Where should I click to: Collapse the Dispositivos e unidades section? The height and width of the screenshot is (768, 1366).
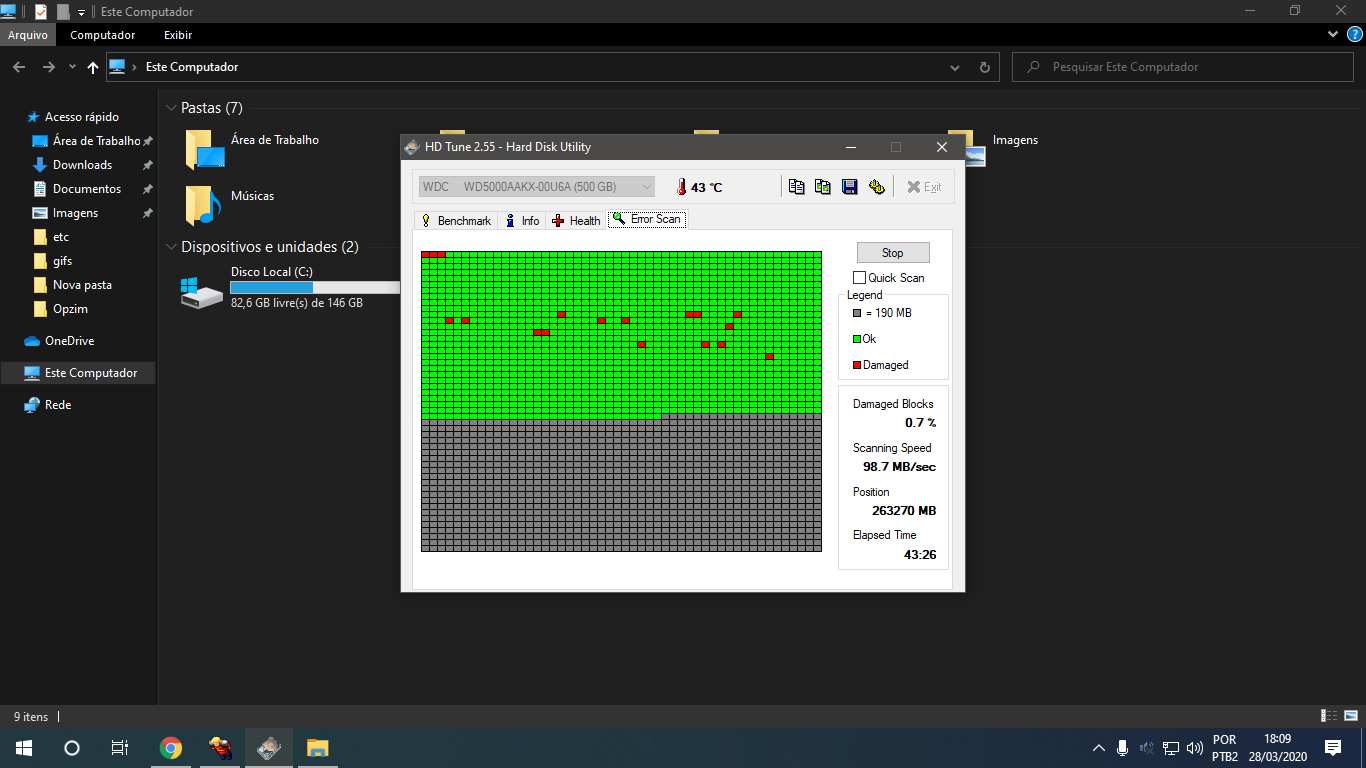[170, 247]
